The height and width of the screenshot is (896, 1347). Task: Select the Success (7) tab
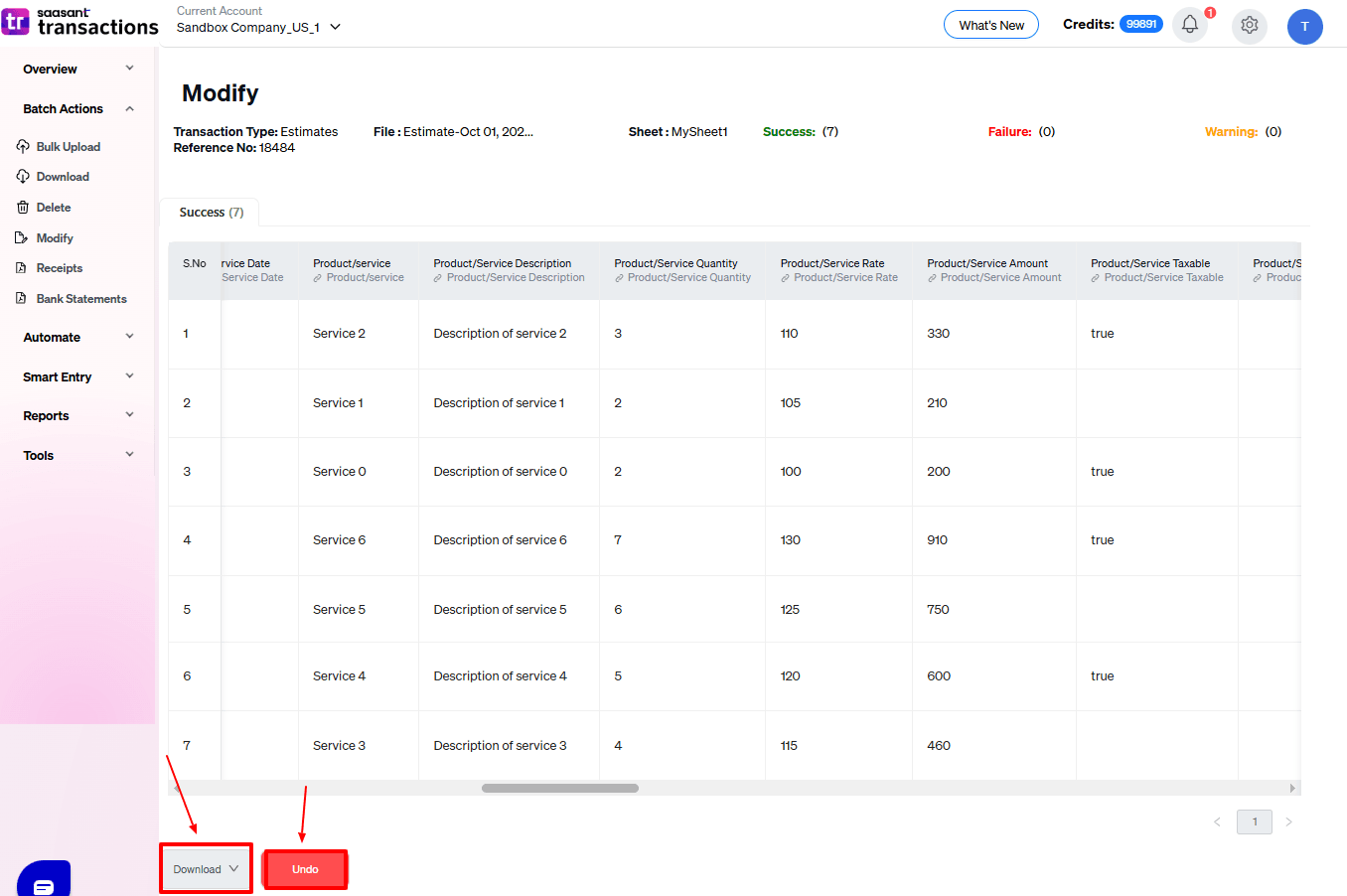[211, 213]
